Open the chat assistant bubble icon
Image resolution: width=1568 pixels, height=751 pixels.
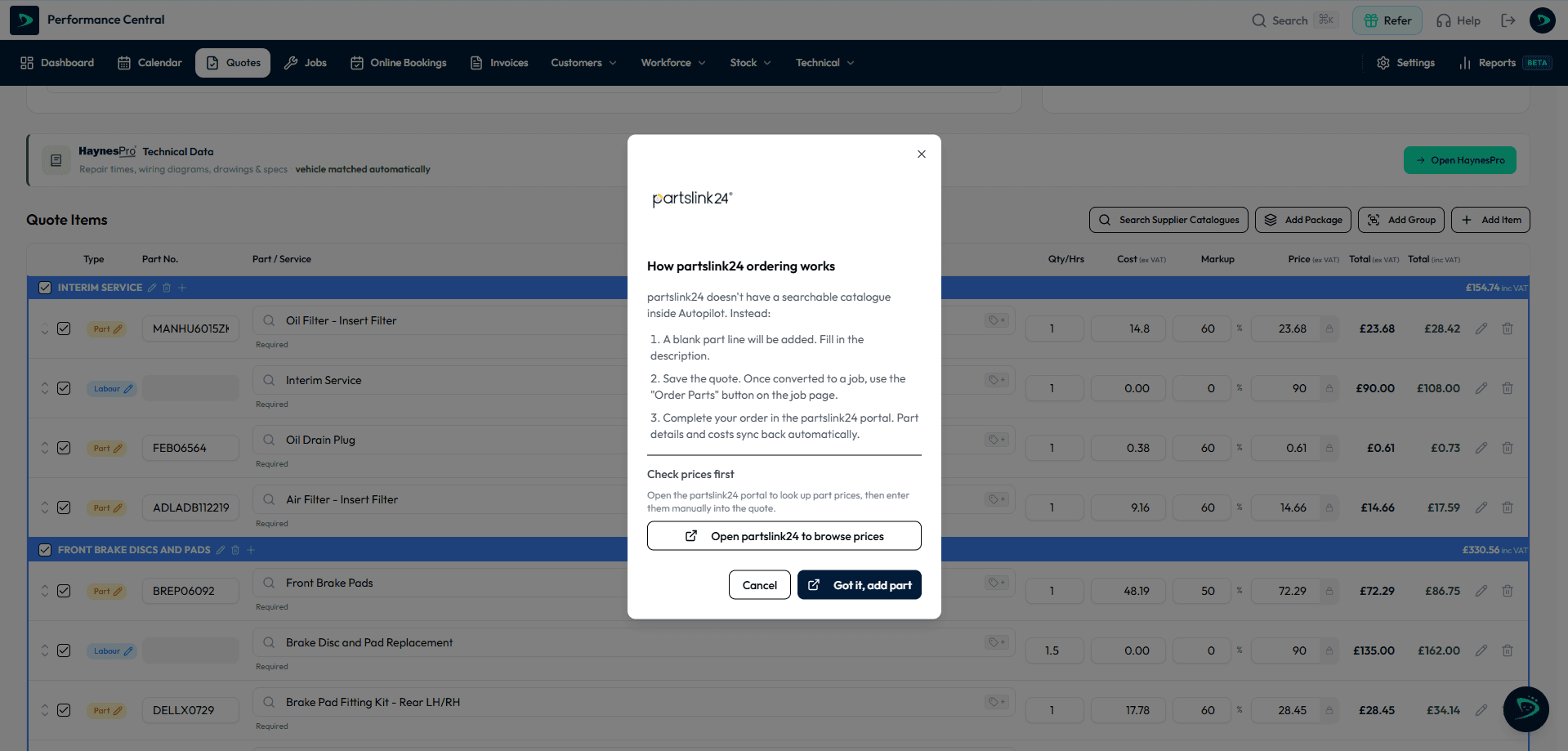point(1526,709)
